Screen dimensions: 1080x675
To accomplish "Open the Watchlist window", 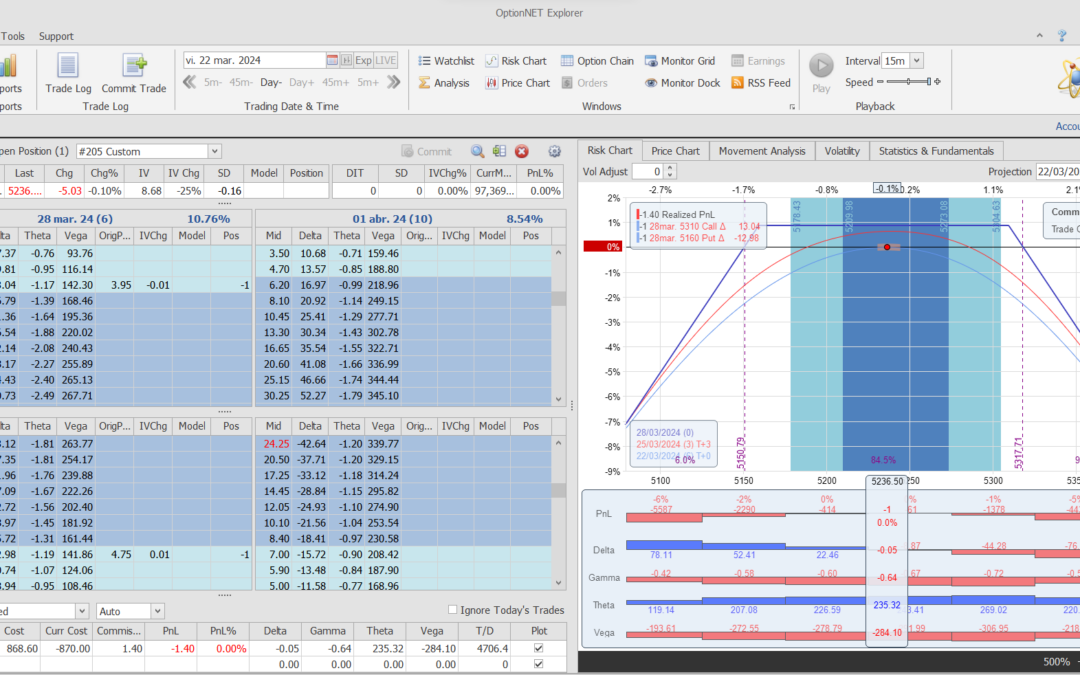I will tap(445, 61).
